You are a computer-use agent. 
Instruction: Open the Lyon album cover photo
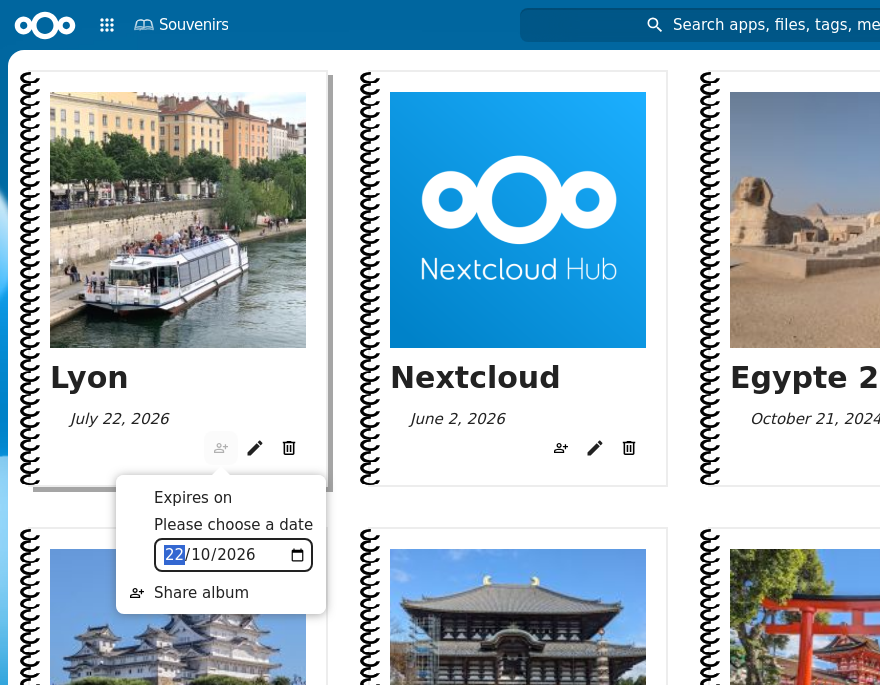pos(178,220)
